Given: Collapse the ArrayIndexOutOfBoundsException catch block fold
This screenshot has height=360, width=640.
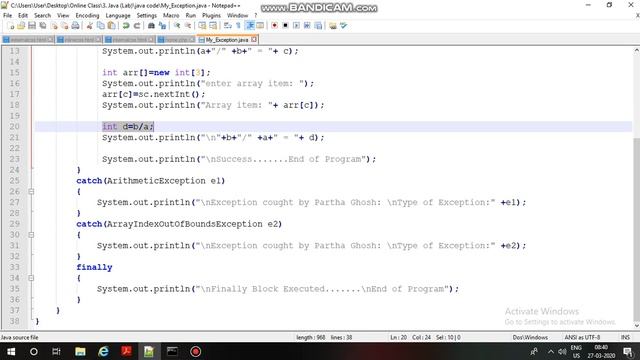Looking at the screenshot, I should point(31,235).
